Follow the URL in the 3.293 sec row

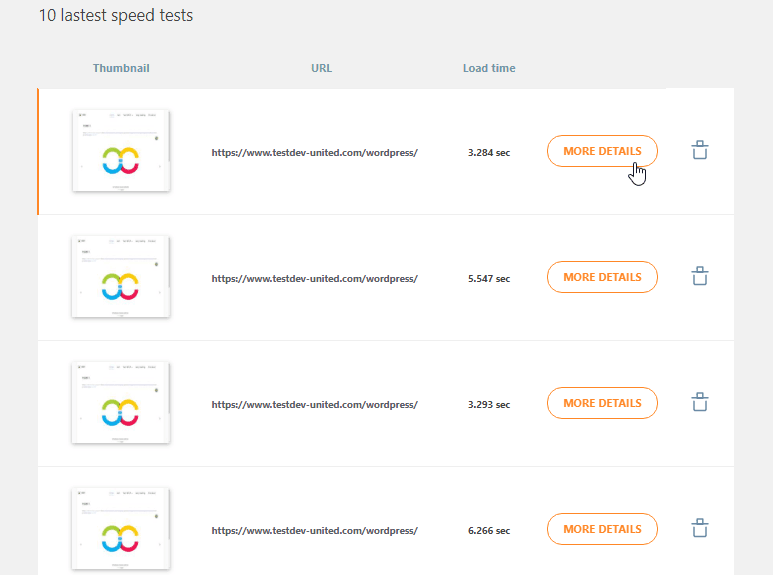click(314, 405)
